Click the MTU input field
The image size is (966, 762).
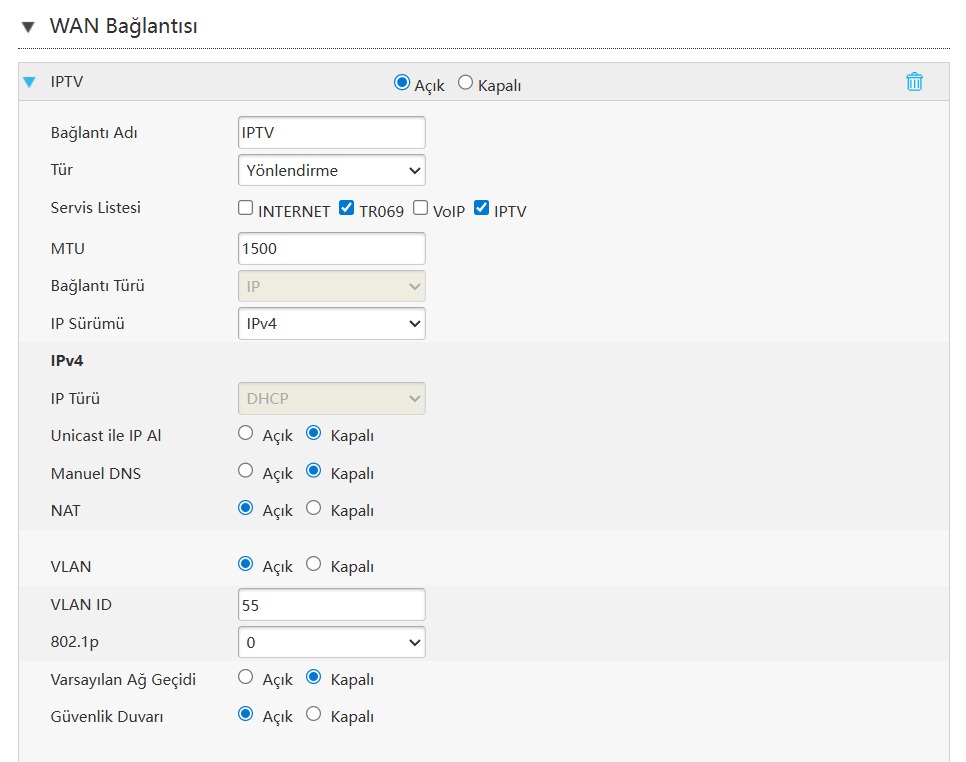point(331,248)
